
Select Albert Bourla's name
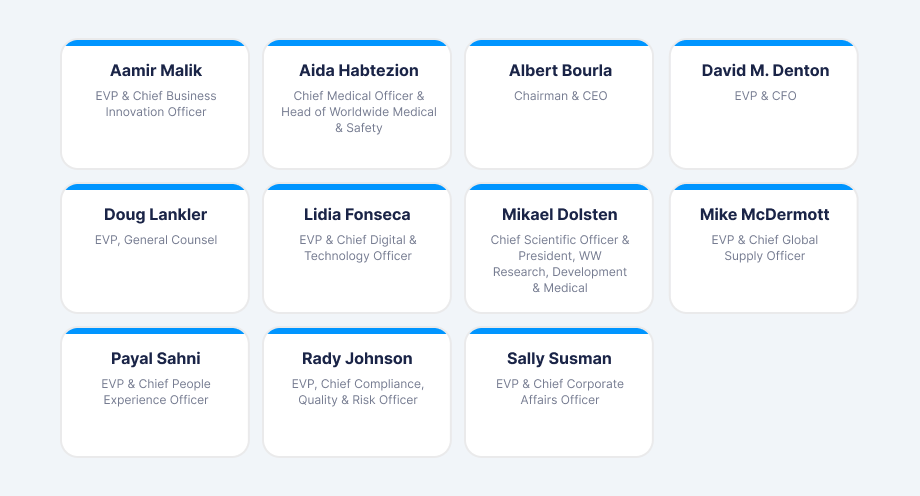click(x=560, y=71)
